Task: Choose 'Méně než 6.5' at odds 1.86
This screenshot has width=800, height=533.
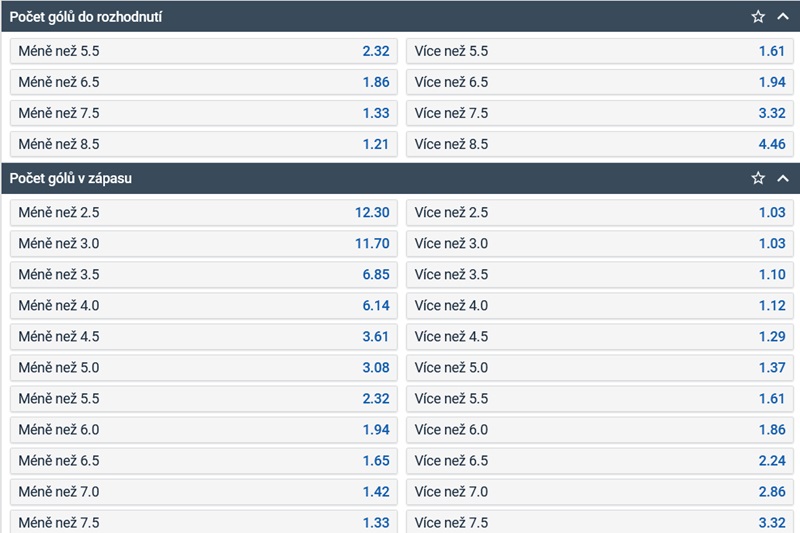Action: pos(204,82)
